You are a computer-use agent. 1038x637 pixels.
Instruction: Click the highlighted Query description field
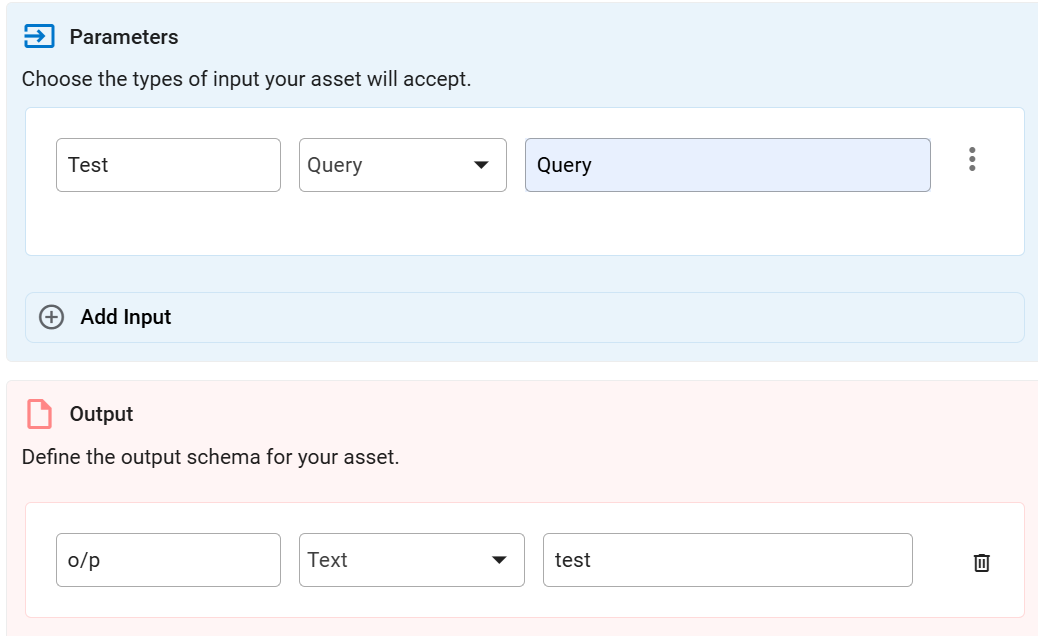[727, 165]
